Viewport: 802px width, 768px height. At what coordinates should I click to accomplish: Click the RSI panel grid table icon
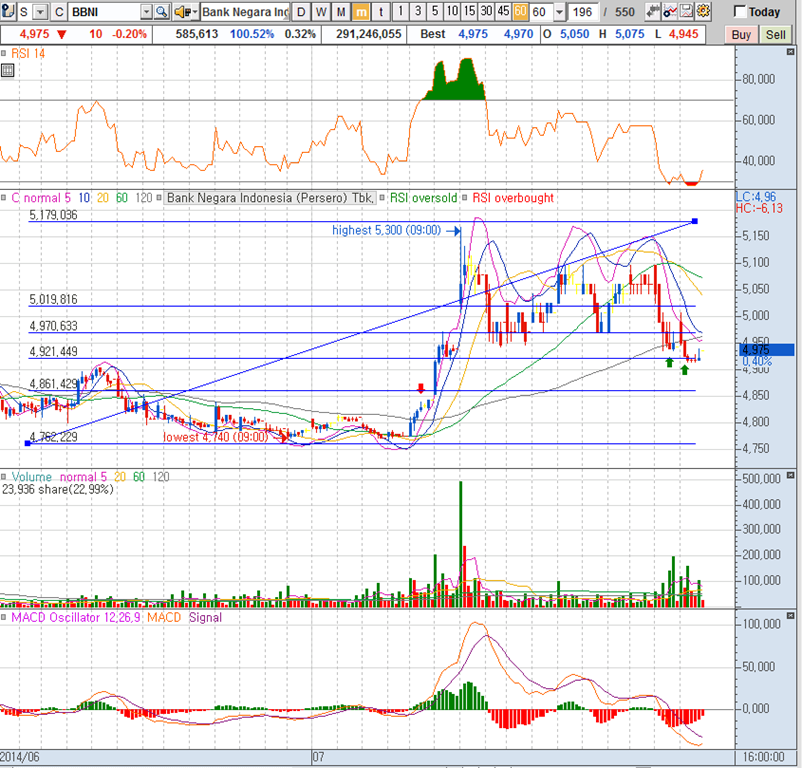(8, 71)
